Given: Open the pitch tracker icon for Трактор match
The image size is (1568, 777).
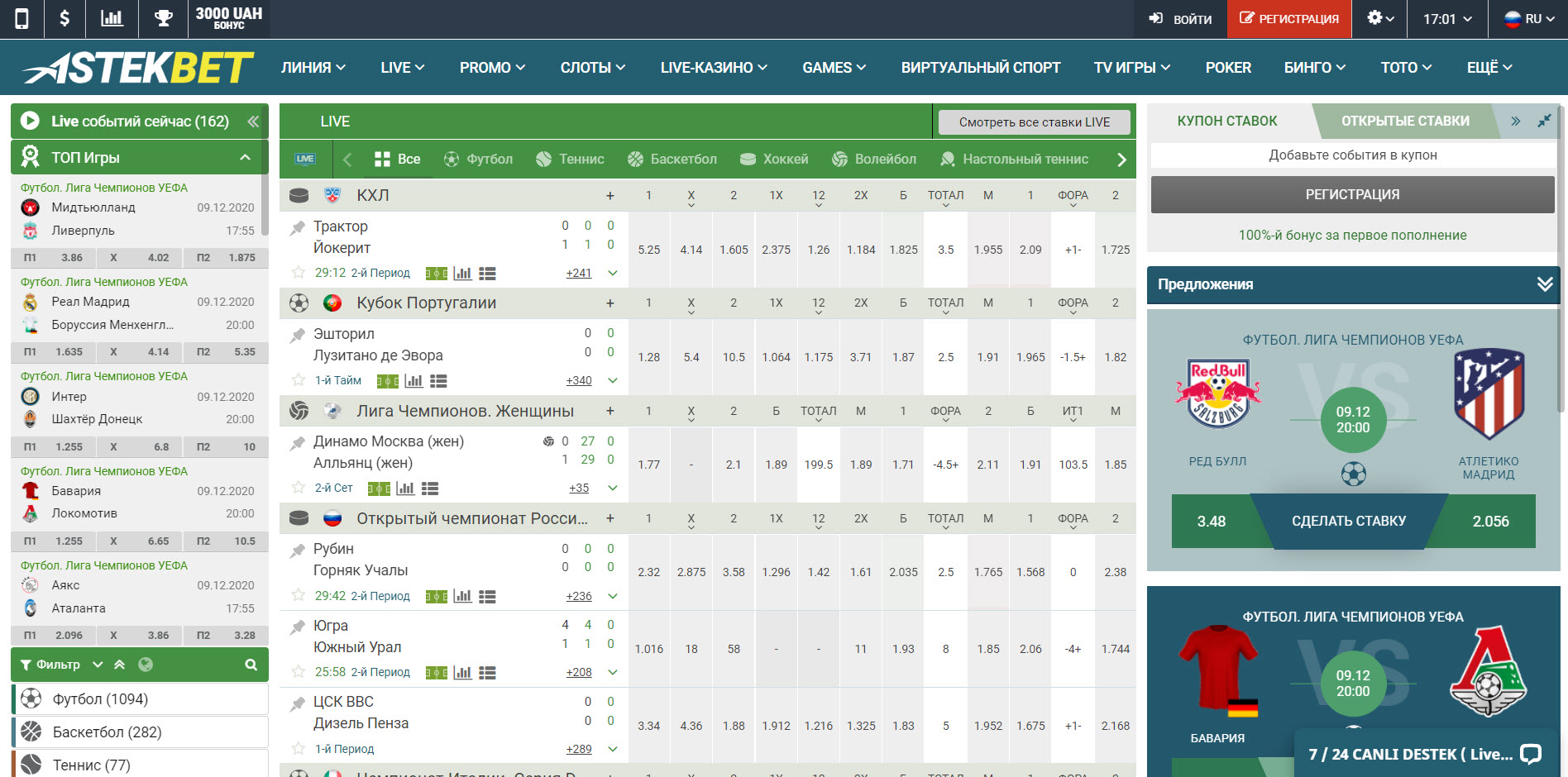Looking at the screenshot, I should coord(436,274).
